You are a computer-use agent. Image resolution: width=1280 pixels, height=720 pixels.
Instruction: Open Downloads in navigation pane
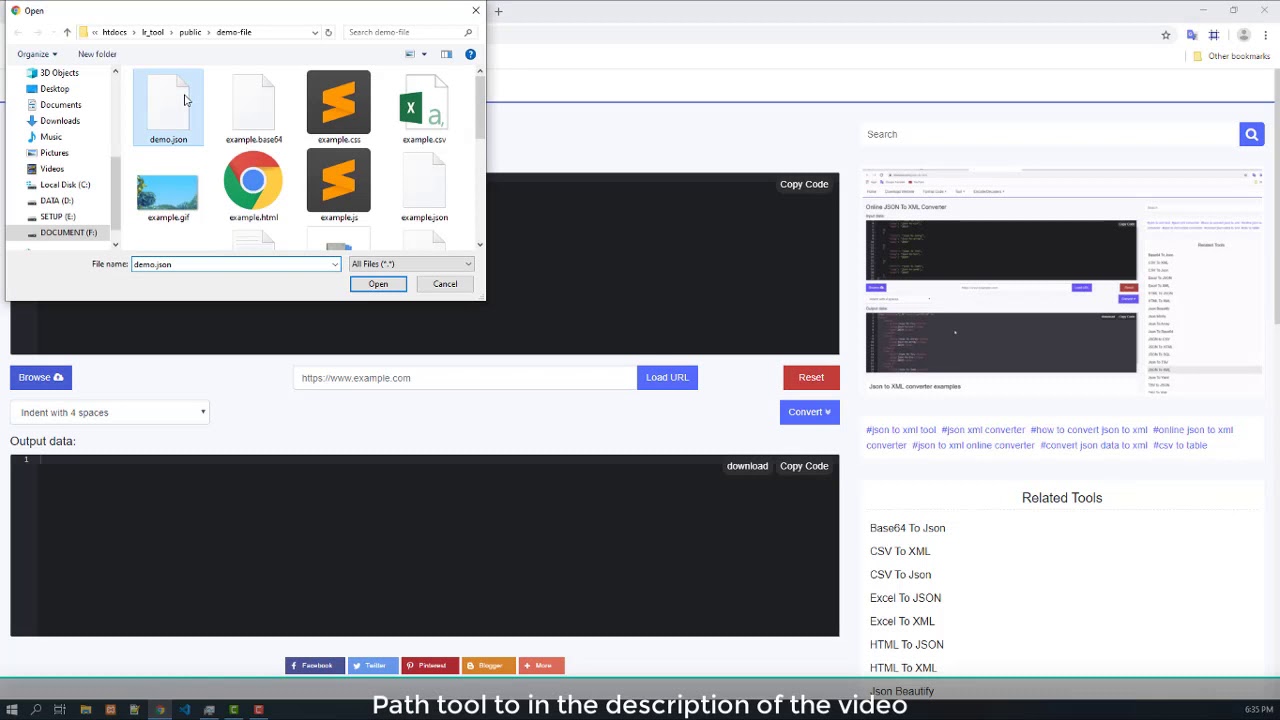pos(60,121)
